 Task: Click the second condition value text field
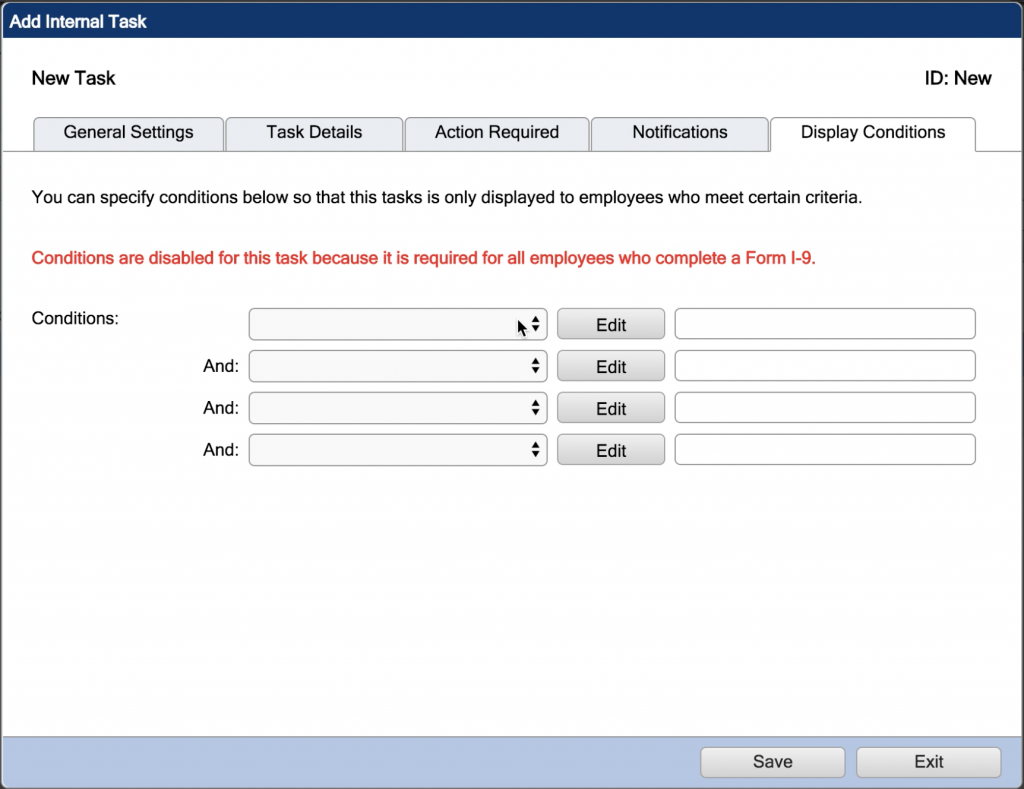coord(824,365)
